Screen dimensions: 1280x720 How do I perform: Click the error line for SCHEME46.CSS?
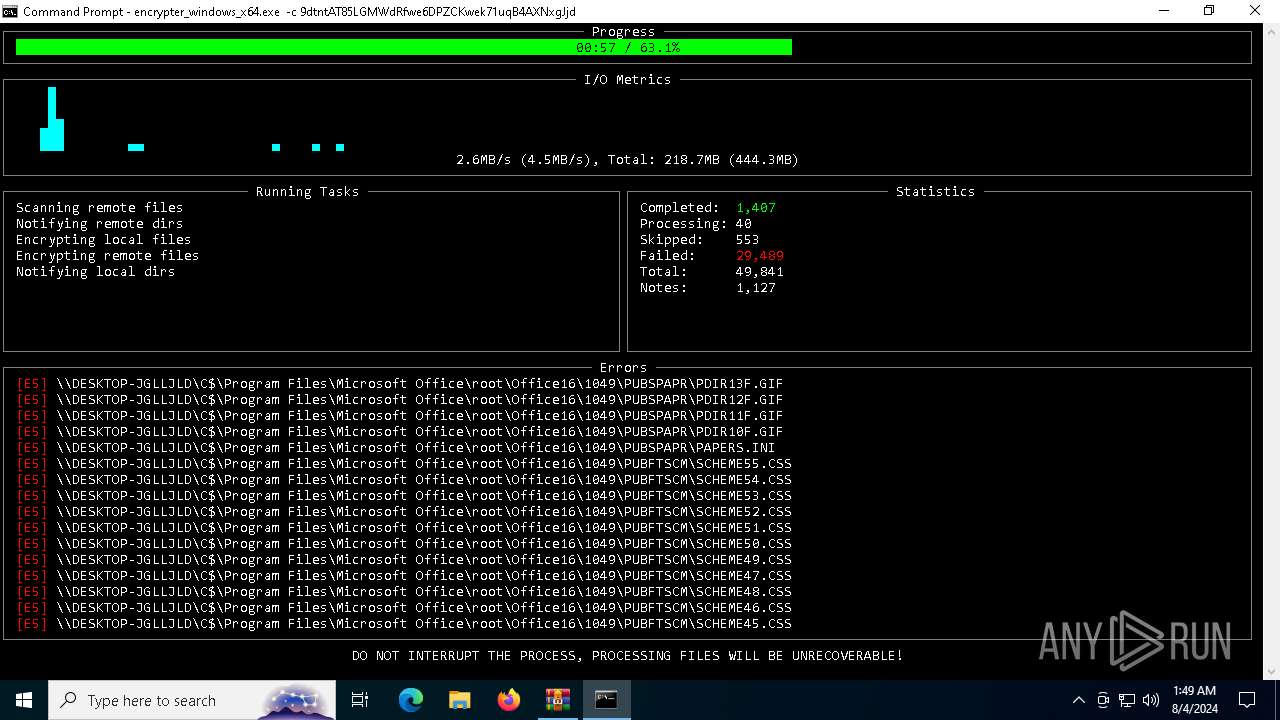[404, 608]
